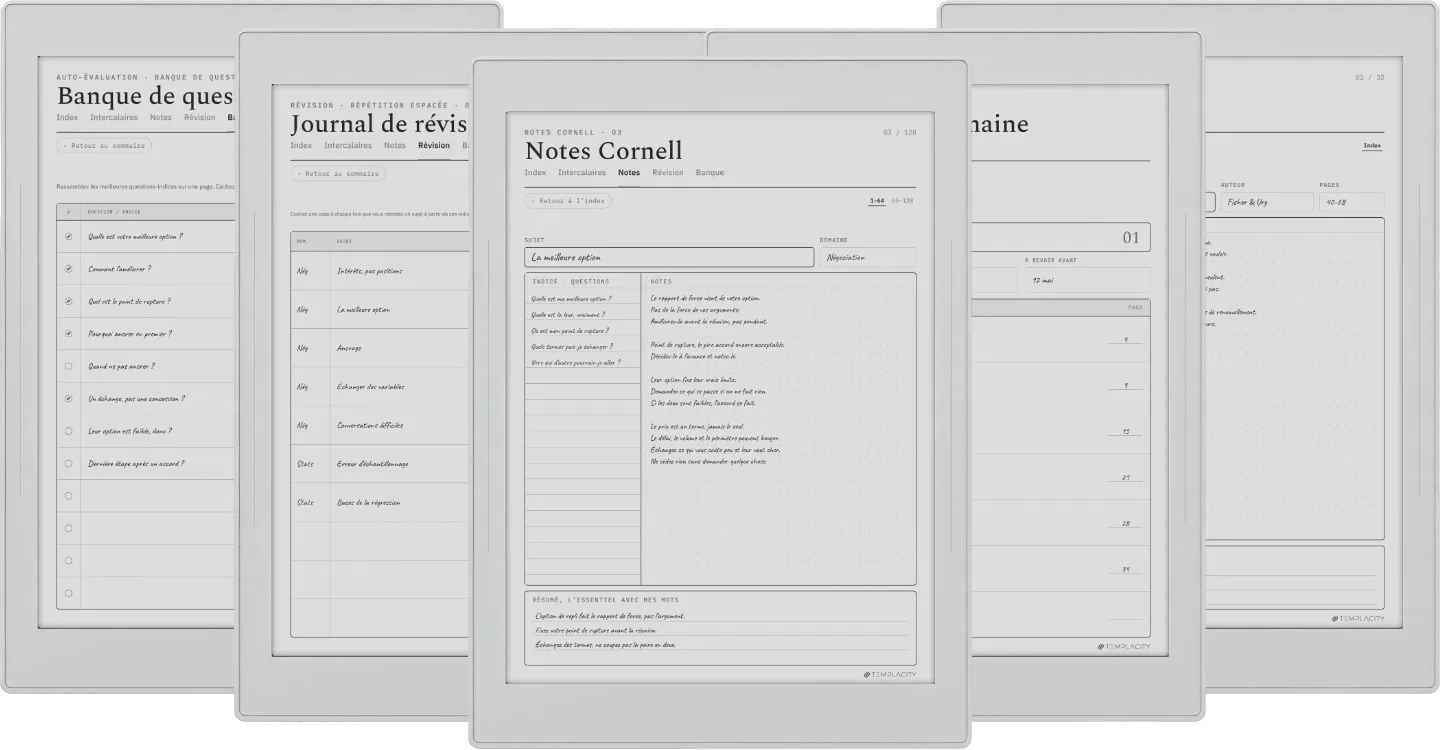The width and height of the screenshot is (1440, 750).
Task: Click the Index link on the rightmost page
Action: (1373, 146)
